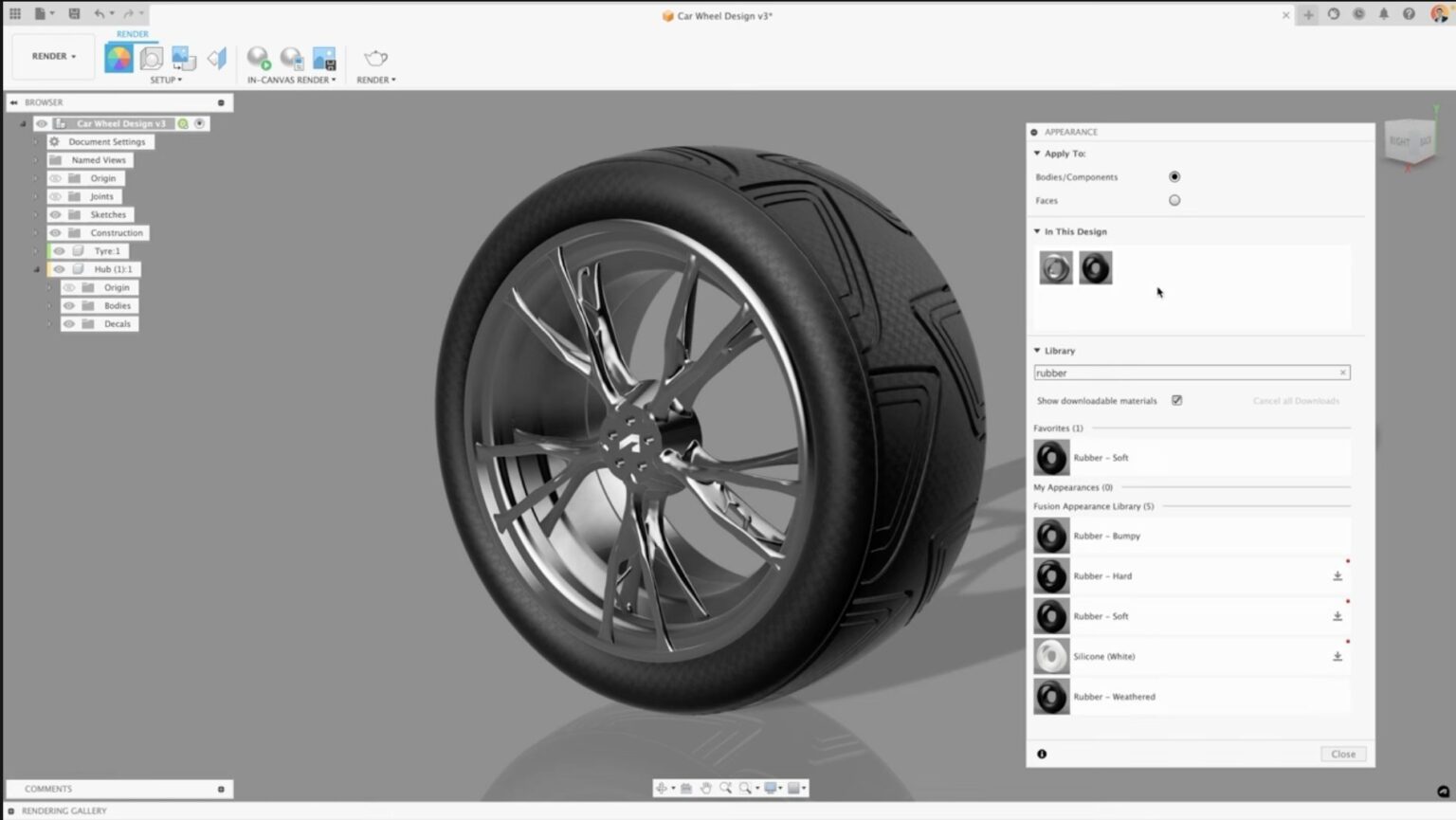1456x820 pixels.
Task: Start an In-Canvas Render
Action: pos(257,58)
